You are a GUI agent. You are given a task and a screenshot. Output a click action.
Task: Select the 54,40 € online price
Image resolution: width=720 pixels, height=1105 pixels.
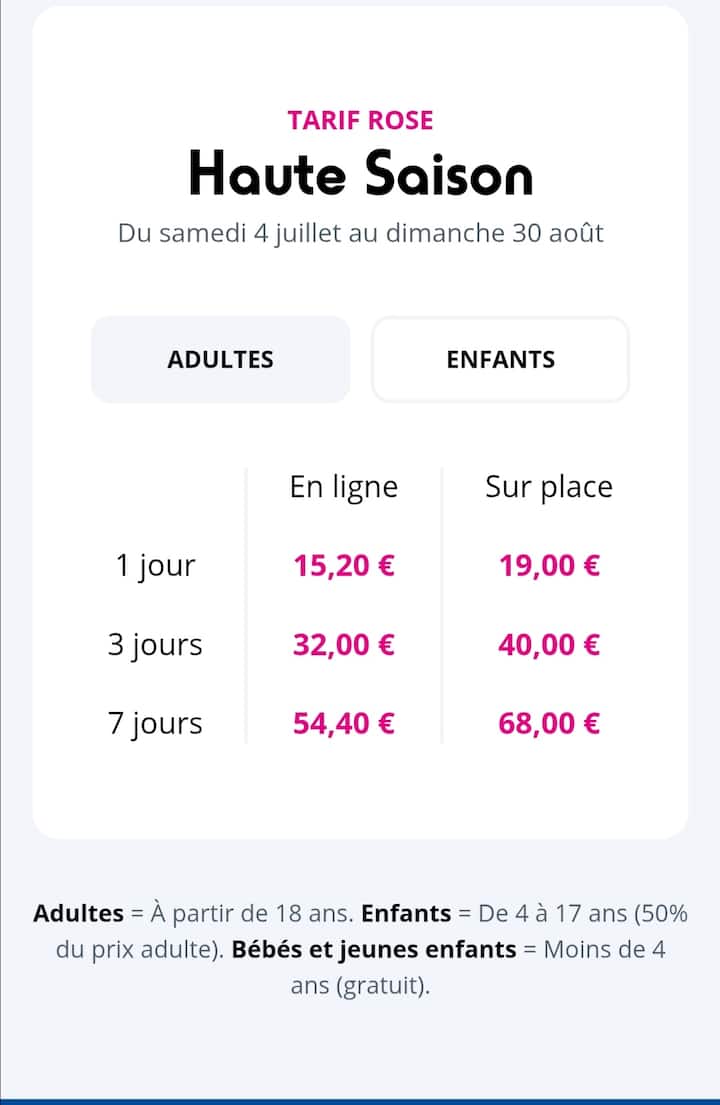pos(344,723)
